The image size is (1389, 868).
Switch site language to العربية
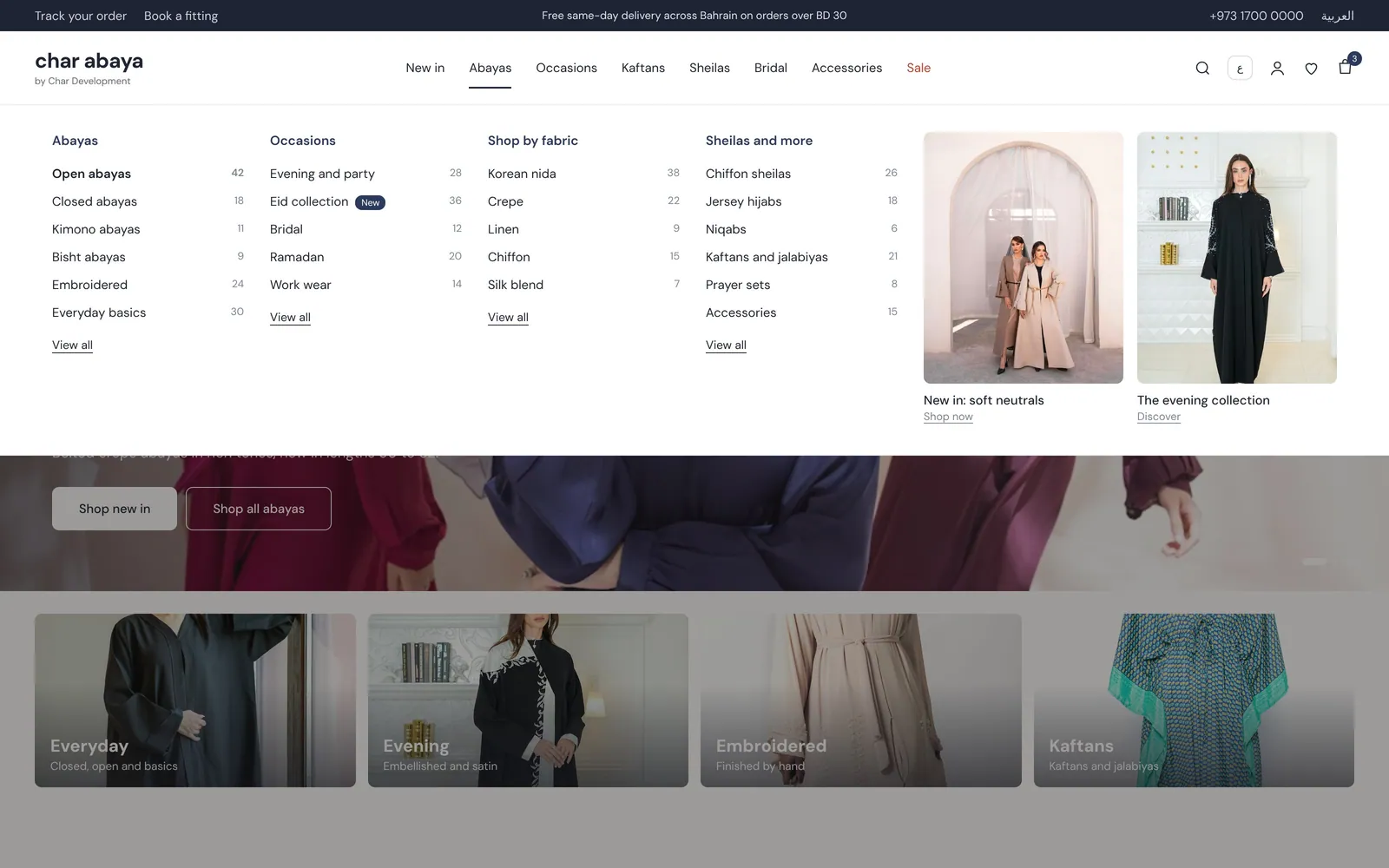click(1337, 16)
